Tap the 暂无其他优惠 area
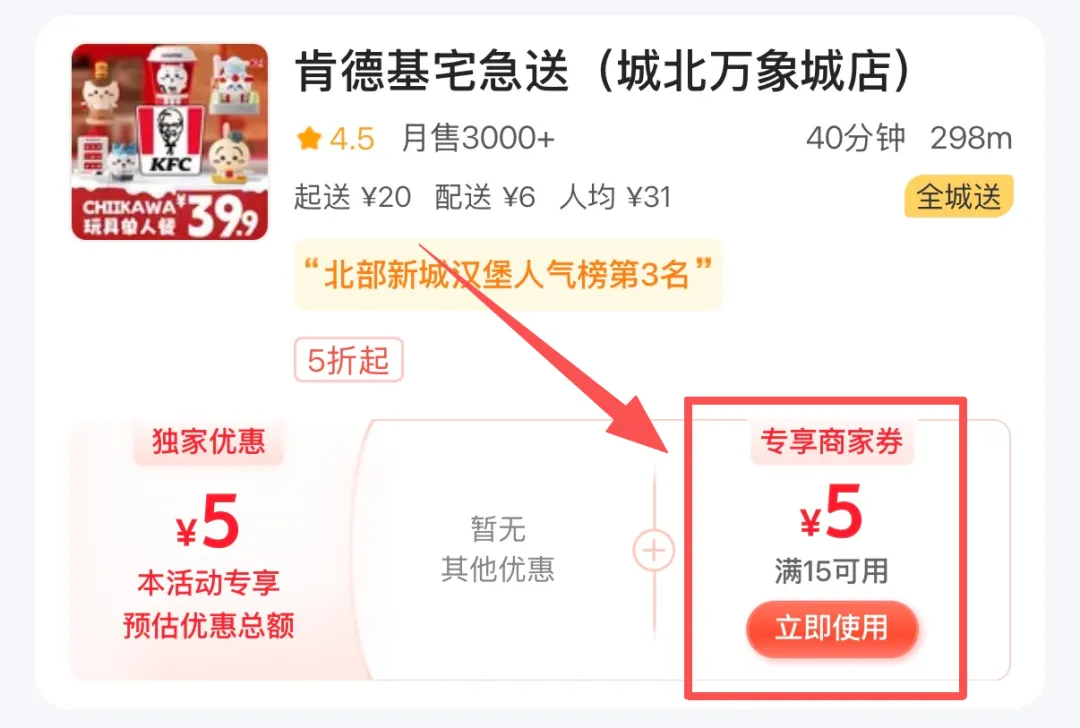This screenshot has height=728, width=1080. tap(498, 549)
